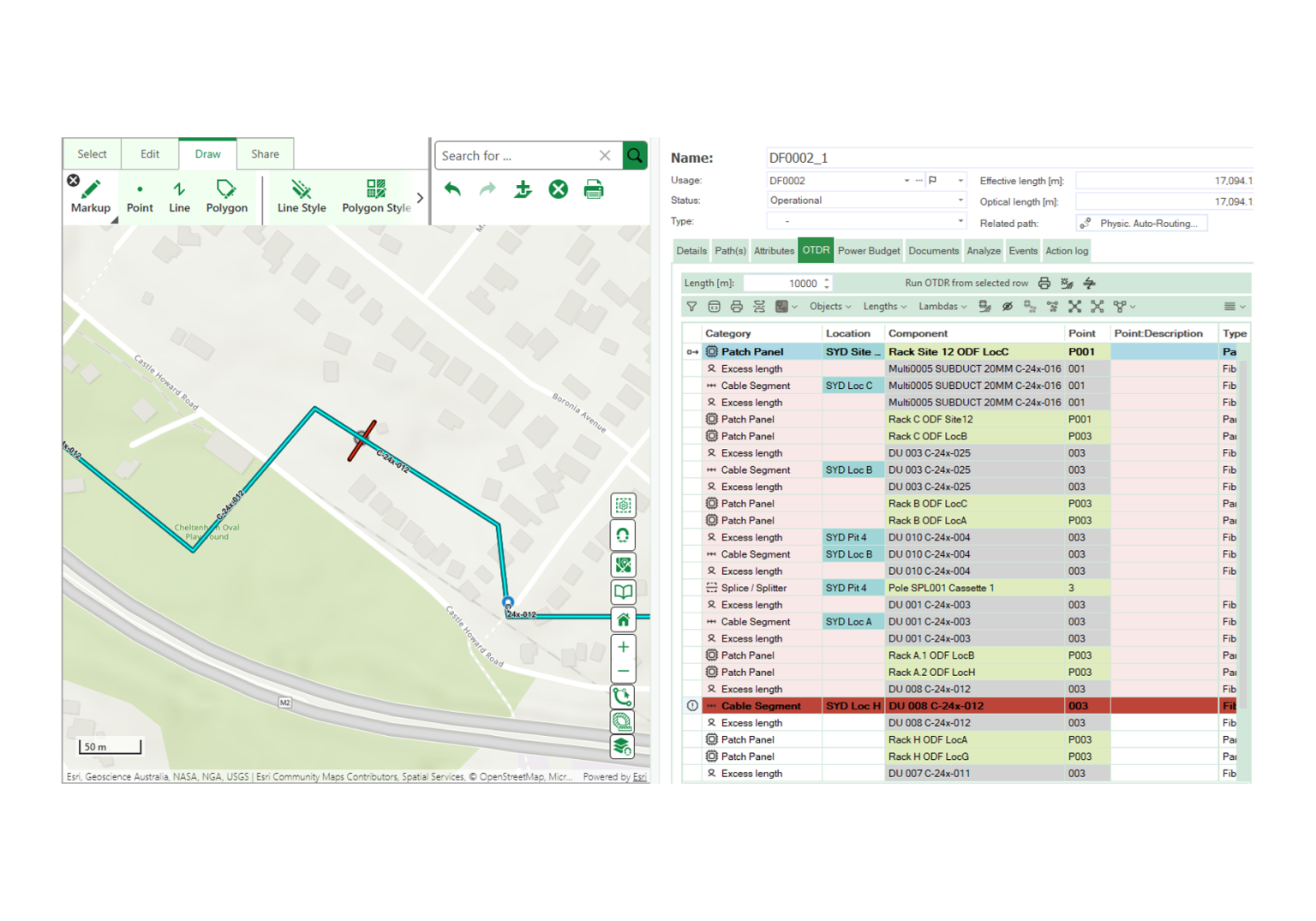
Task: Click the green search magnifier button
Action: [634, 156]
